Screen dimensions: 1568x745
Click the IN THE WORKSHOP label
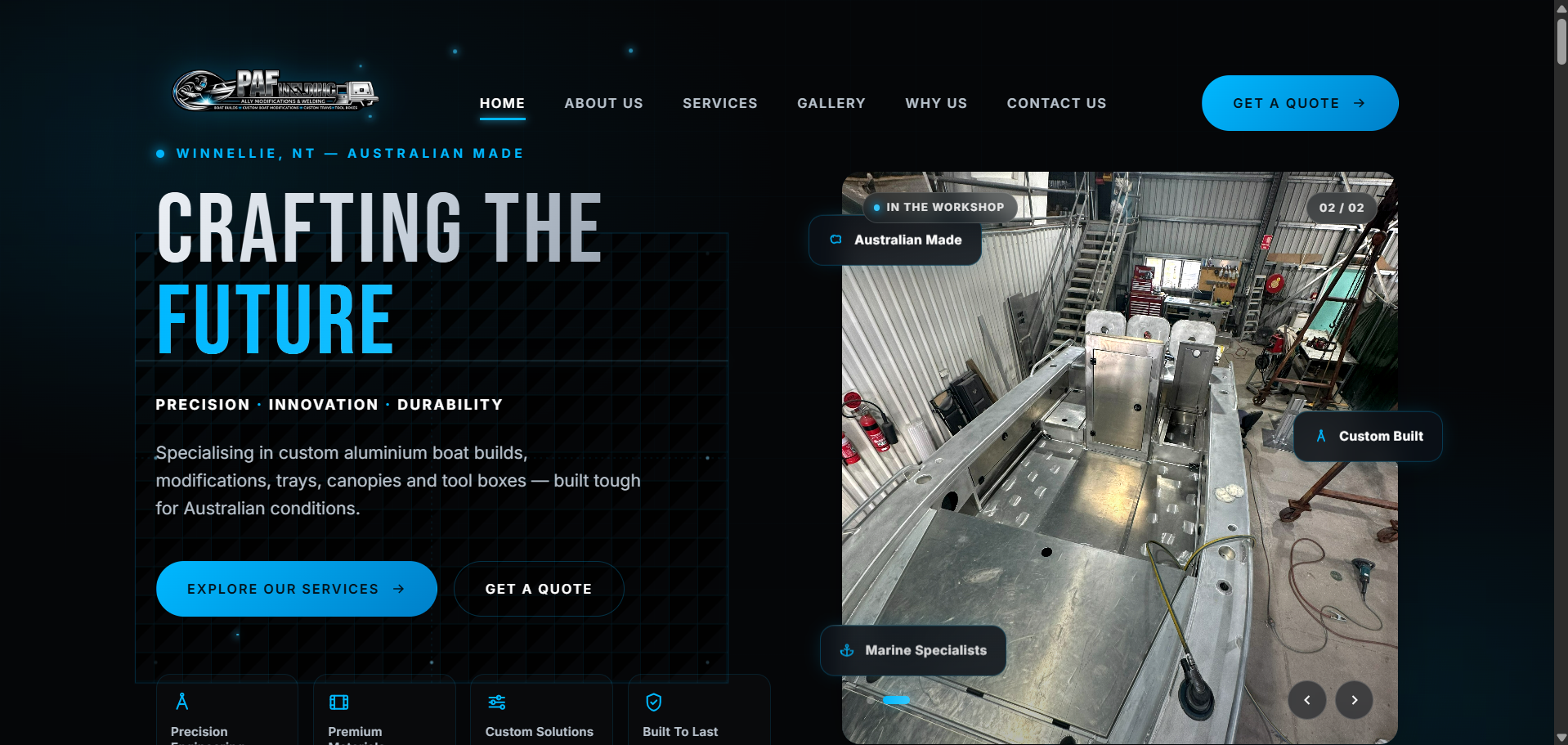[x=939, y=208]
